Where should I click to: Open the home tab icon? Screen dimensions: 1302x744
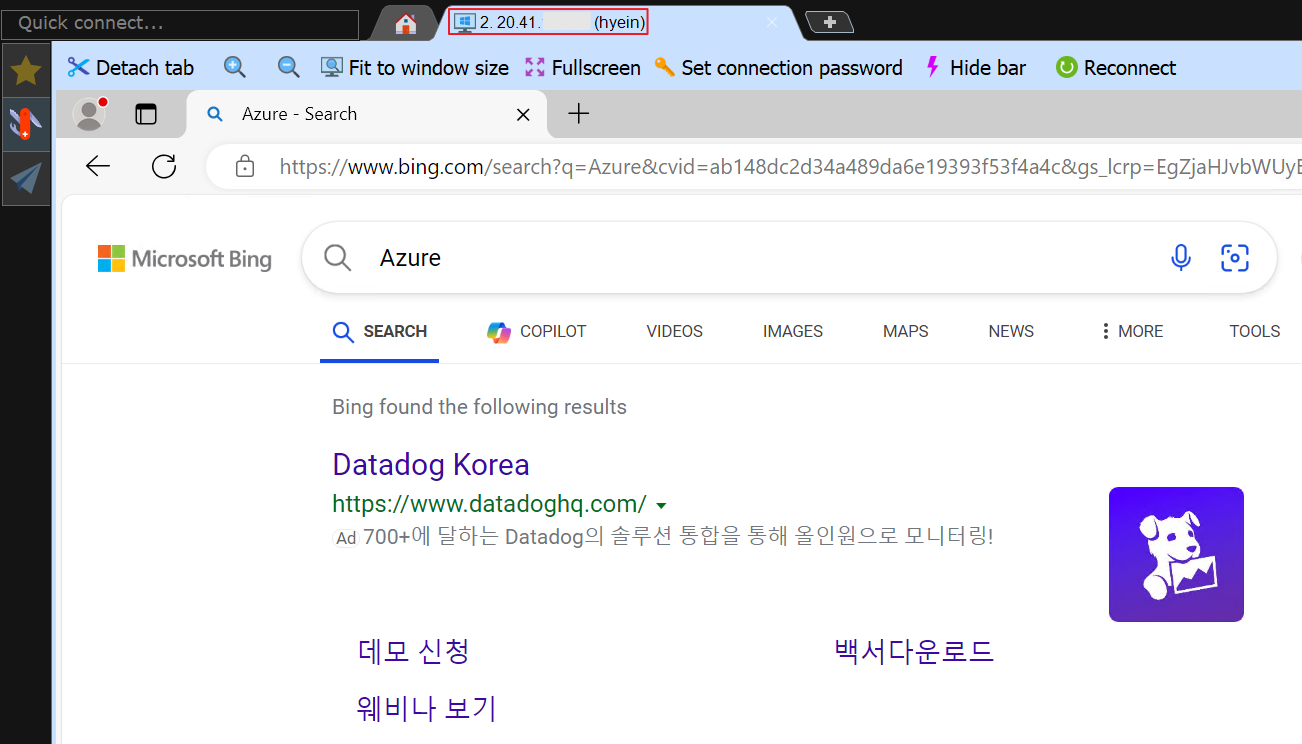[x=405, y=23]
